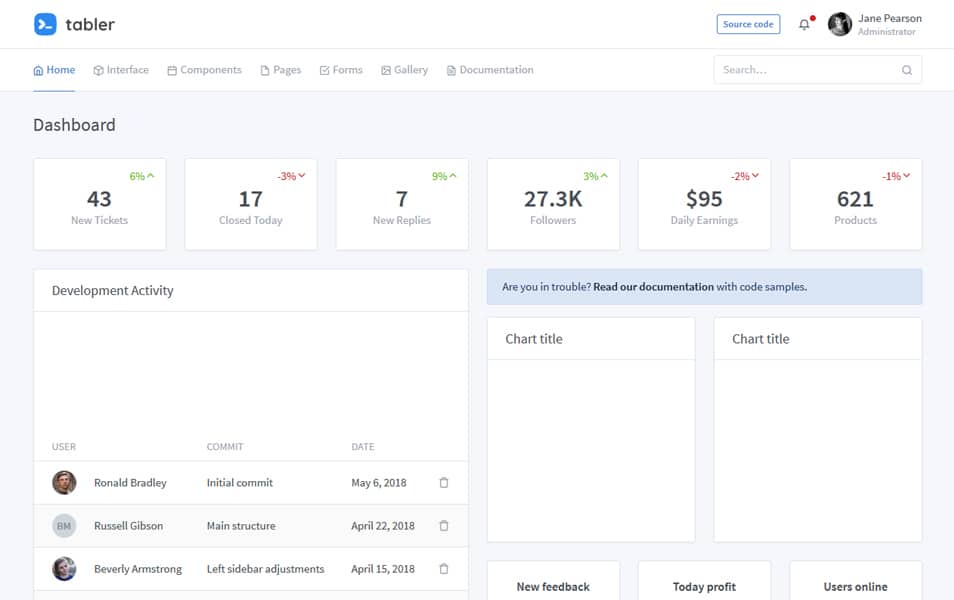
Task: Switch to the Gallery tab
Action: [404, 70]
